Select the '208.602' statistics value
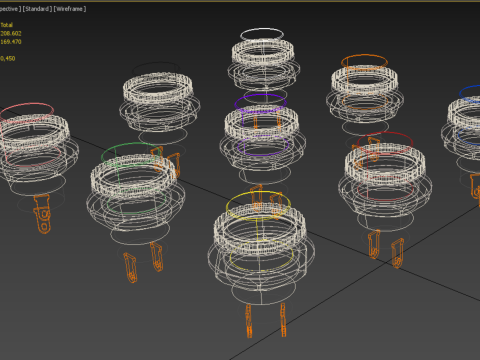Image resolution: width=480 pixels, height=360 pixels. point(11,33)
